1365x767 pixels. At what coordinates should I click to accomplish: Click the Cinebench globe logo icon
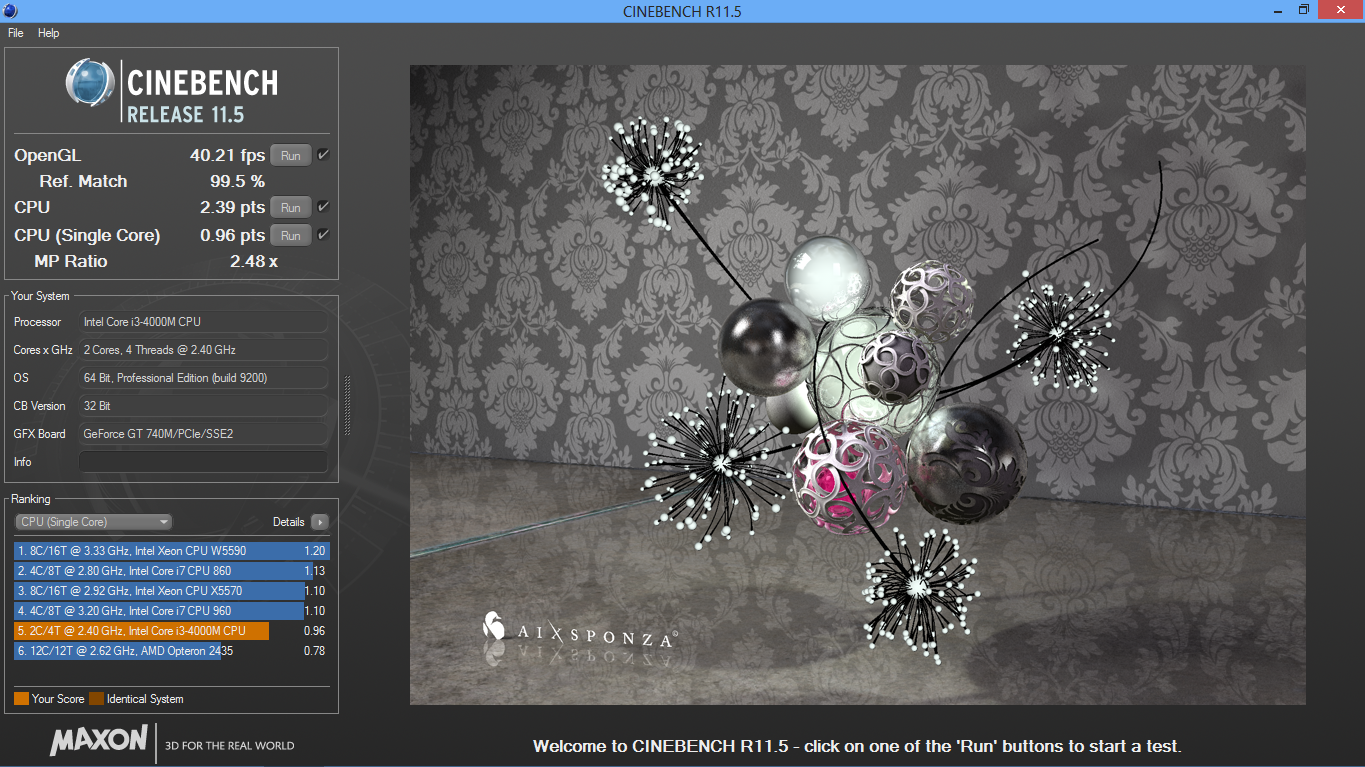pyautogui.click(x=90, y=83)
